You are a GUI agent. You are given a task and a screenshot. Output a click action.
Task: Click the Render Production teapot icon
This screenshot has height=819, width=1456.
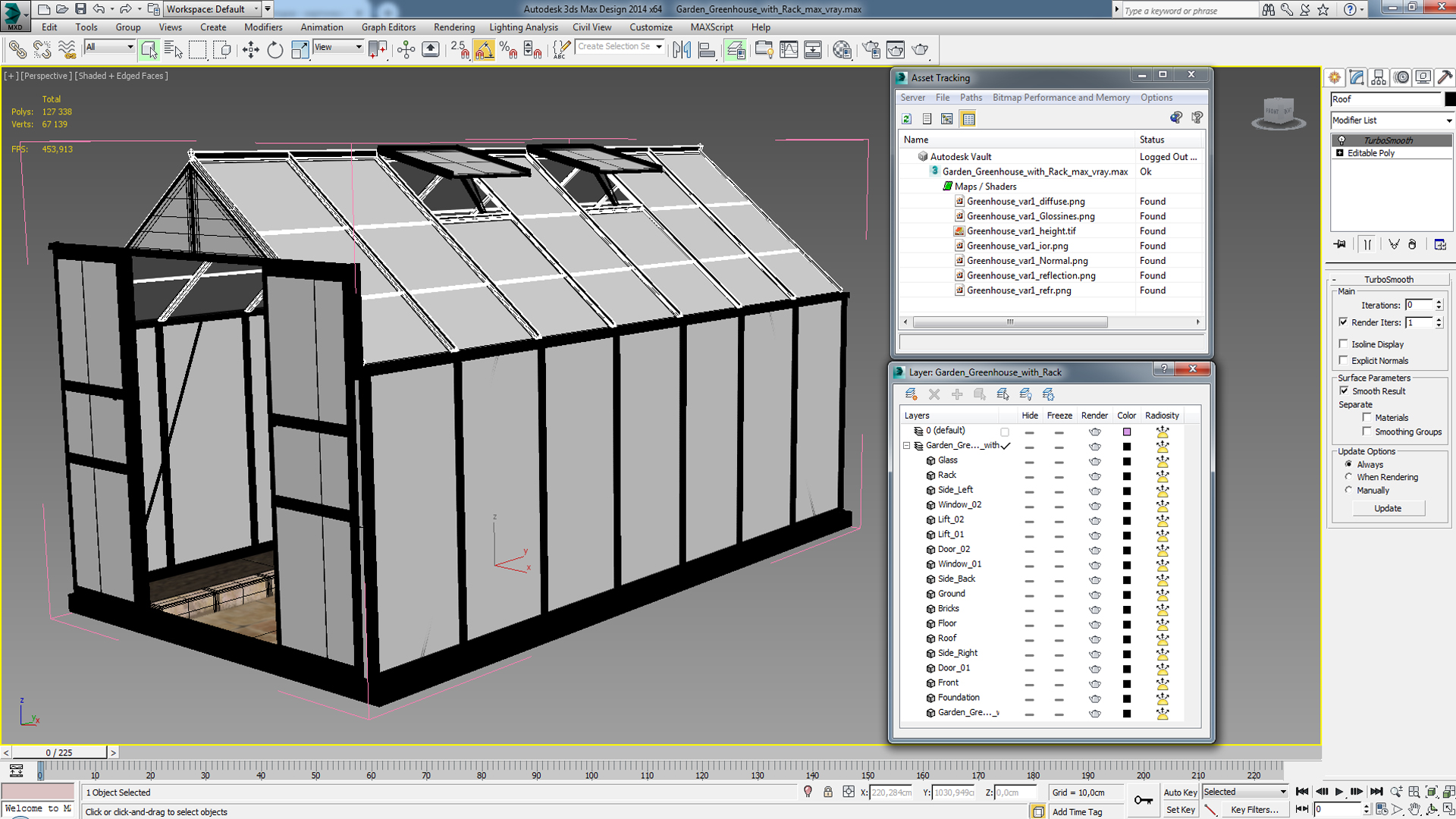920,50
